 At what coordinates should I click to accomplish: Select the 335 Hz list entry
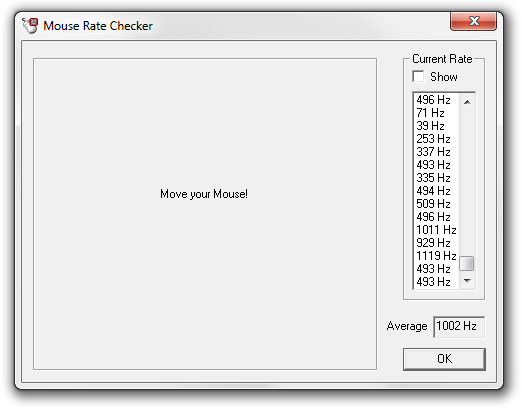click(436, 178)
